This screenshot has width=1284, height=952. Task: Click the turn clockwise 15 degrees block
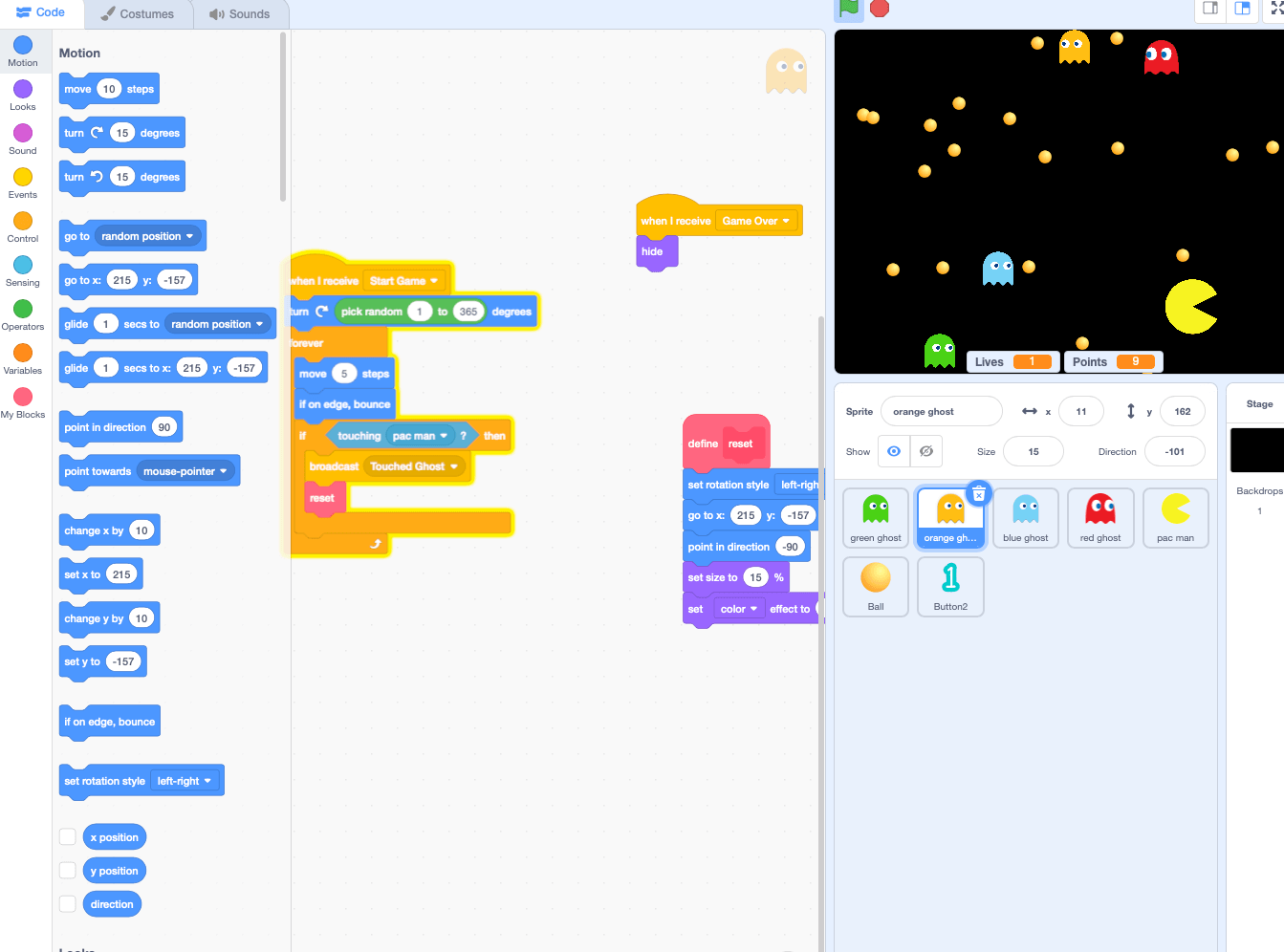(121, 133)
